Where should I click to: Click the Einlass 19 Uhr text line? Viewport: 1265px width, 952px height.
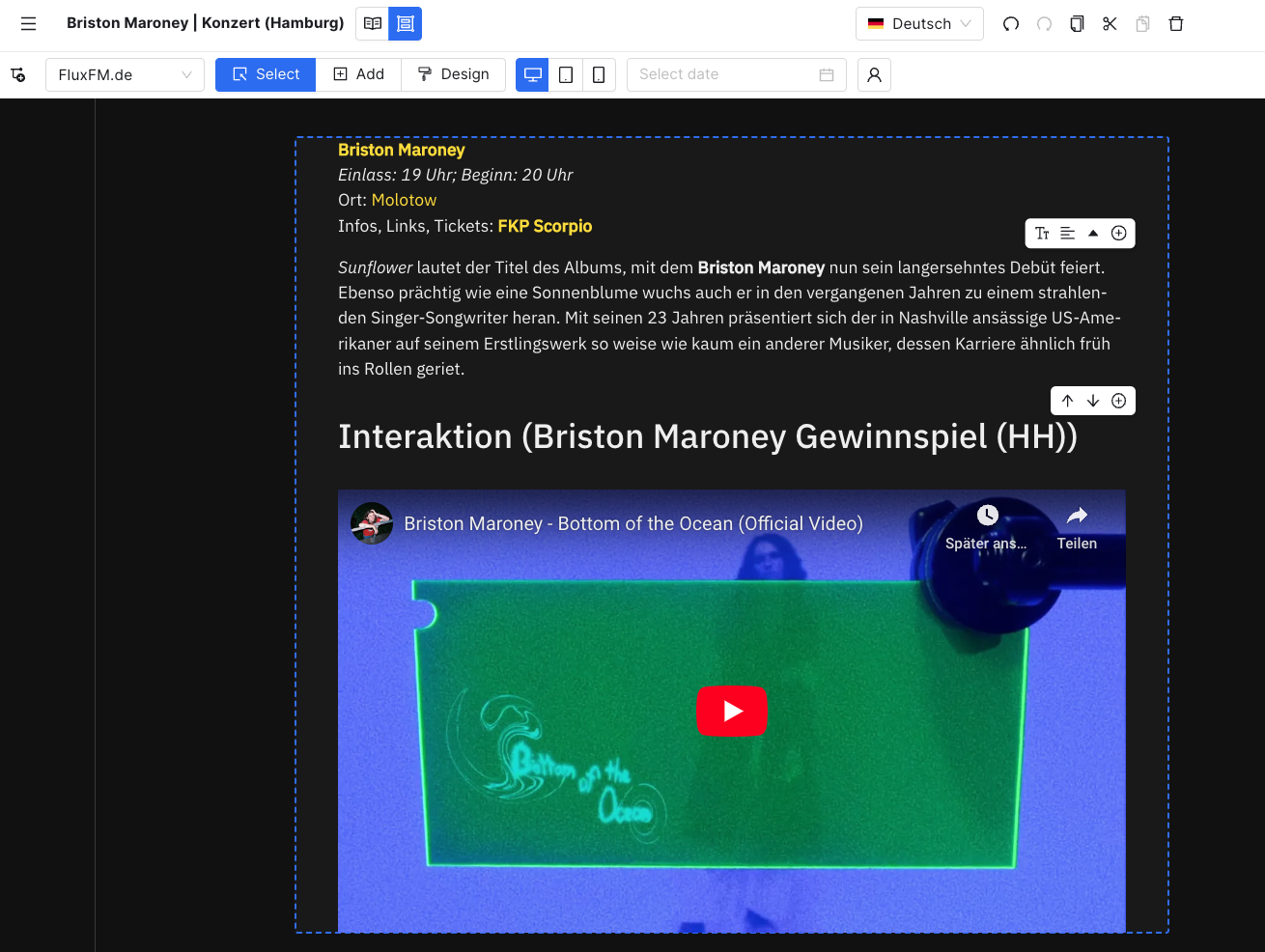(x=455, y=175)
